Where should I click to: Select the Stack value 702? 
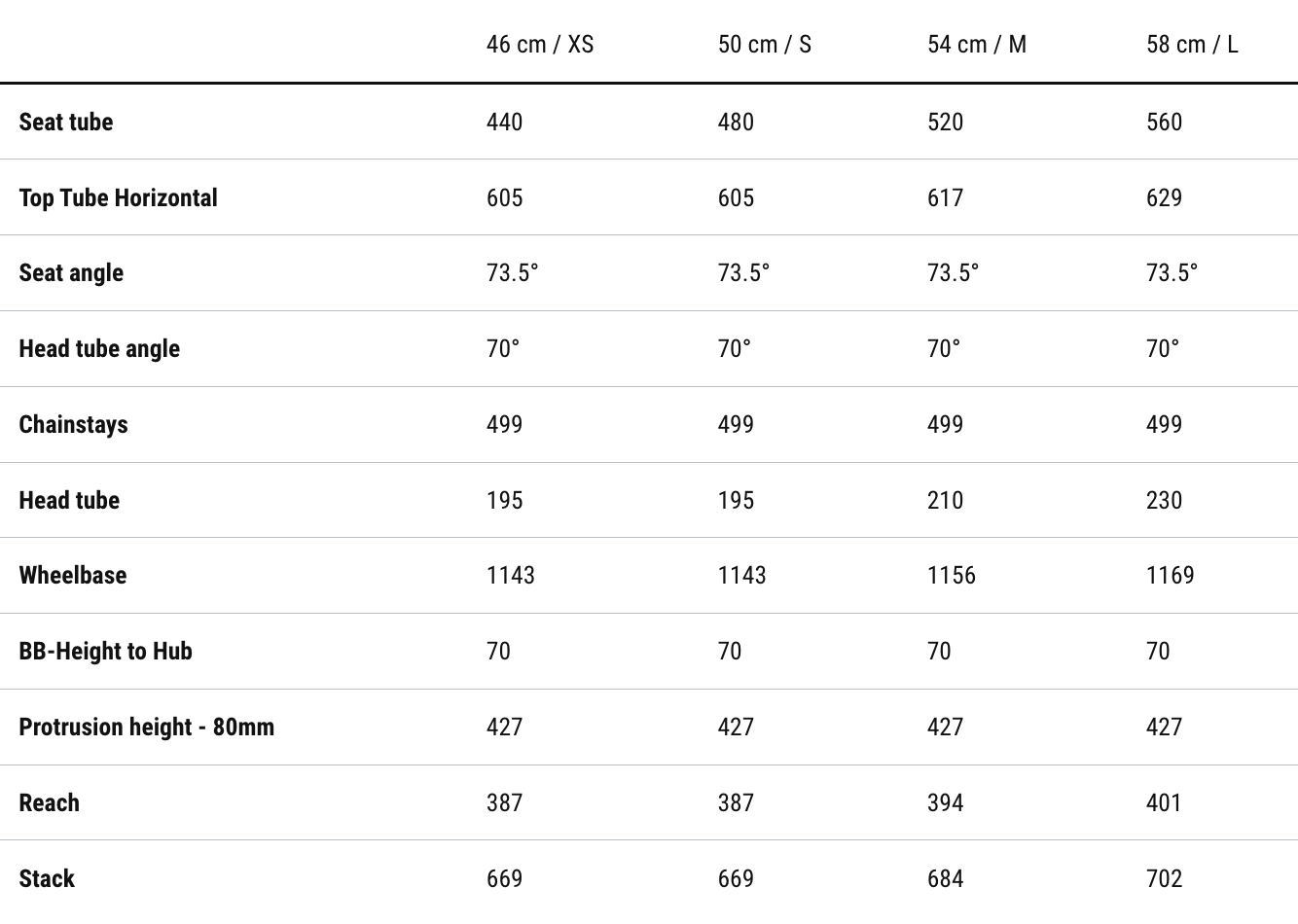coord(1164,878)
